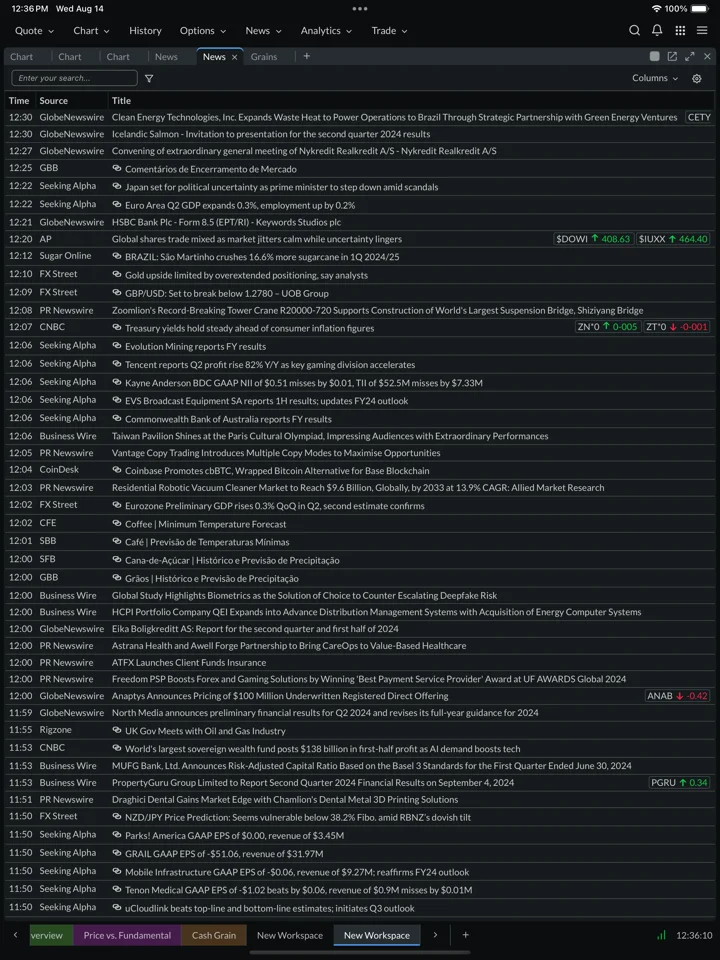This screenshot has width=720, height=960.
Task: Click the news search input field
Action: pos(74,78)
